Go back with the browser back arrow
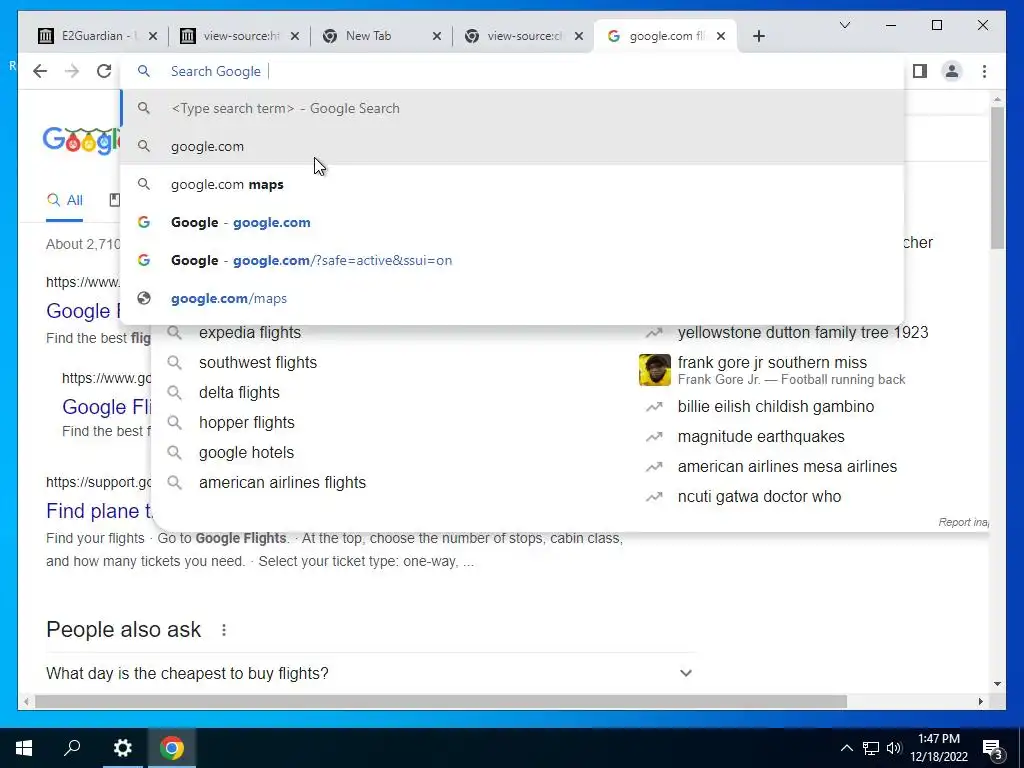 point(40,71)
